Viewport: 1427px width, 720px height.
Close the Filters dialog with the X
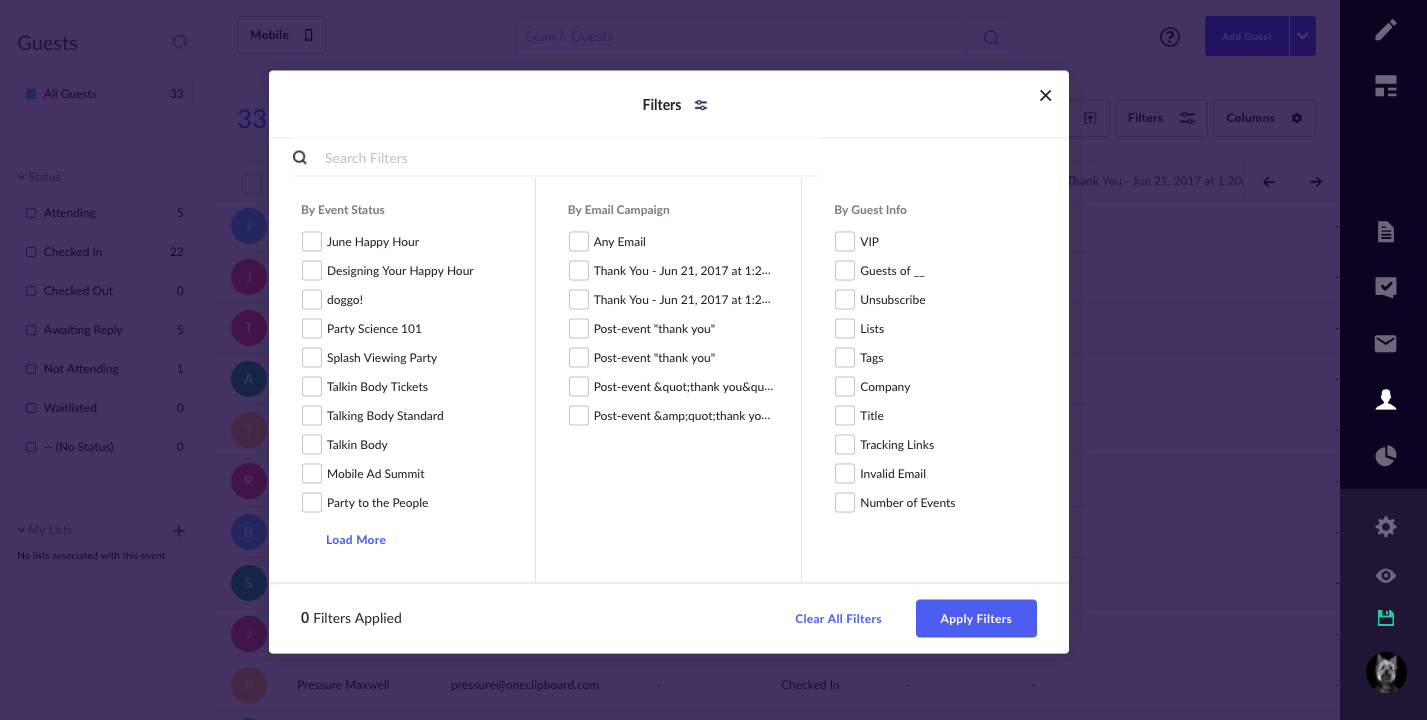(x=1045, y=96)
